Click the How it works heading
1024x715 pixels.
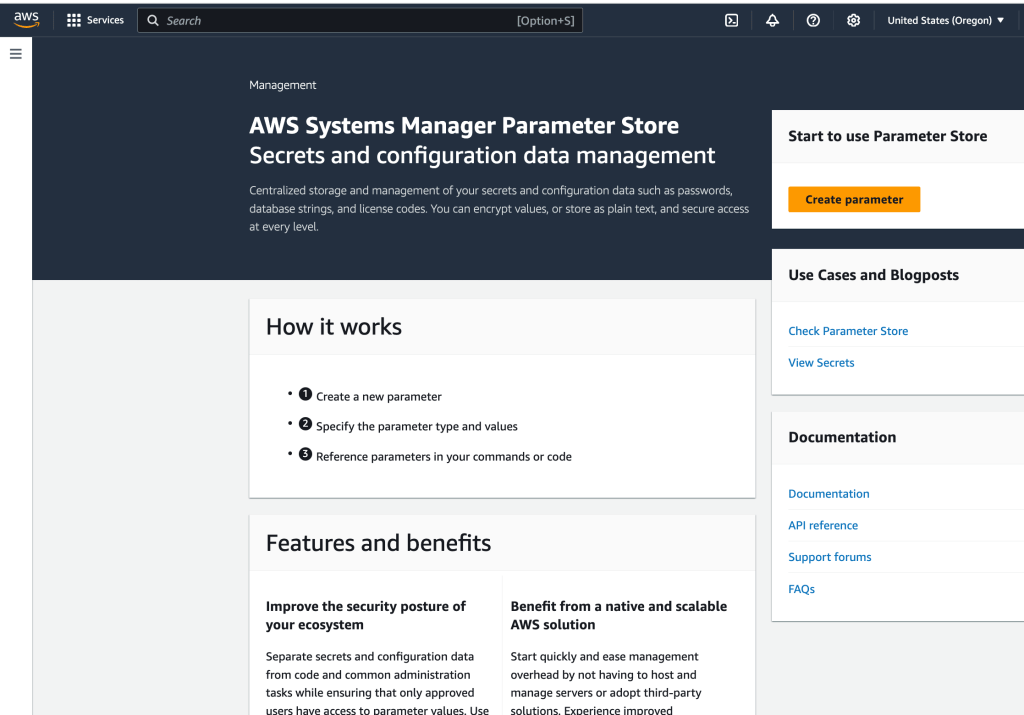coord(334,327)
